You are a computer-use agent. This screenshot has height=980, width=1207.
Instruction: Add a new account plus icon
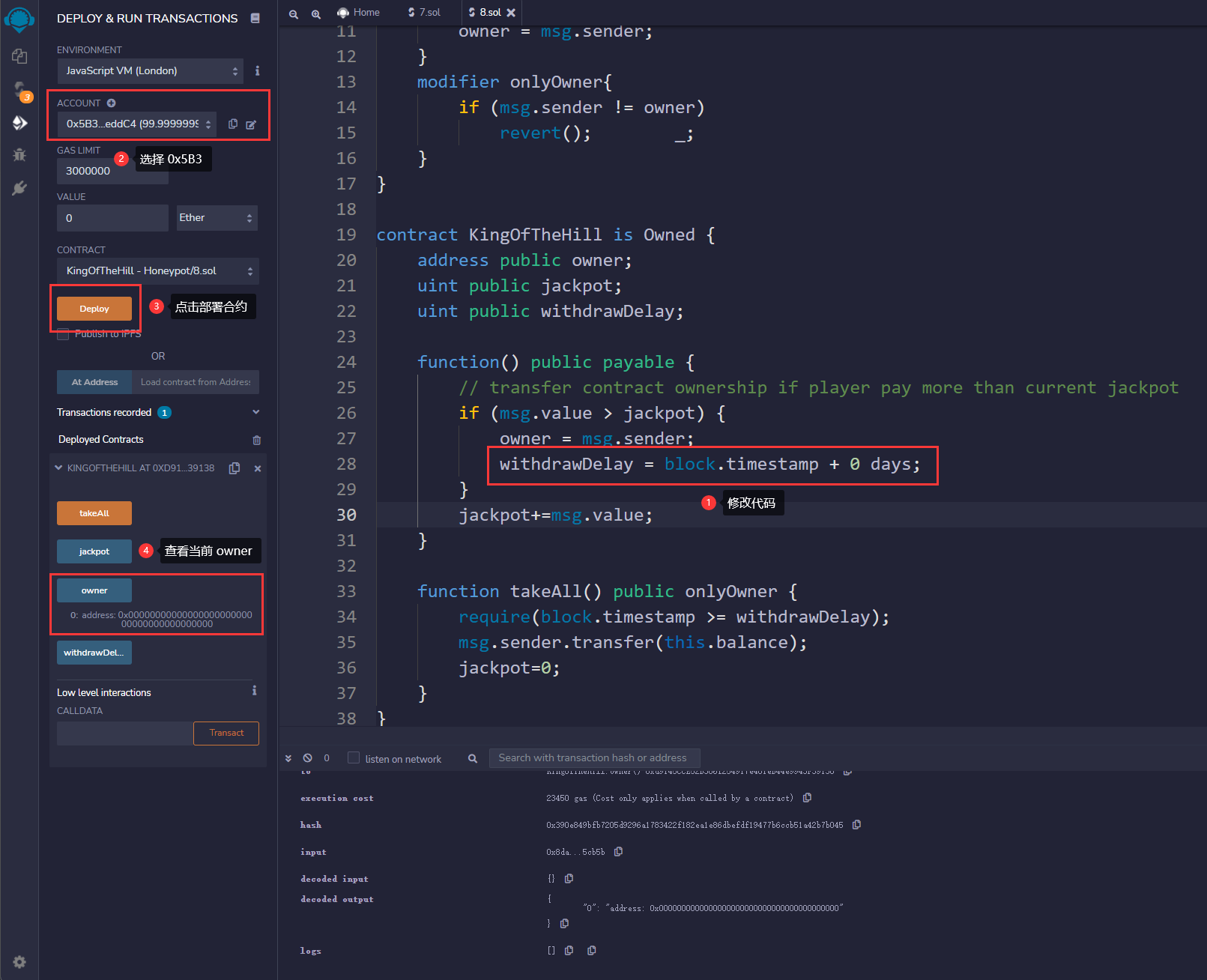coord(111,103)
